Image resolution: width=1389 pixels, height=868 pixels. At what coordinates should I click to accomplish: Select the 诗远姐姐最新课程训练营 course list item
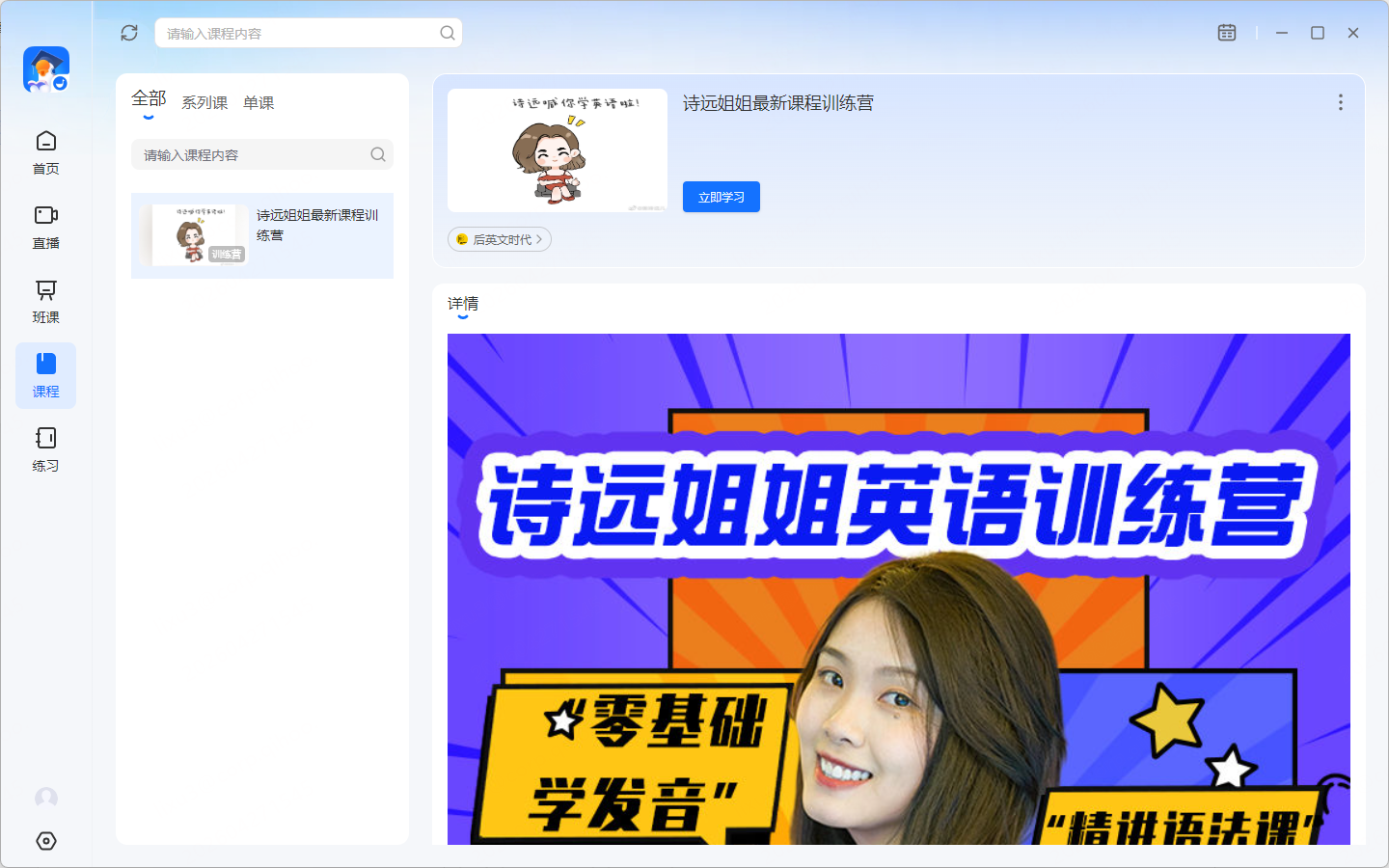pyautogui.click(x=262, y=235)
